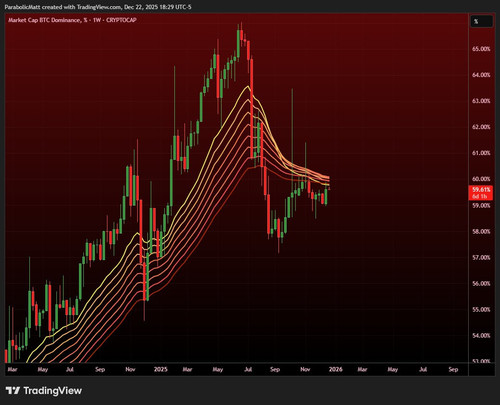Image resolution: width=500 pixels, height=405 pixels.
Task: Click the tallest green candle at chart peak
Action: coord(238,43)
